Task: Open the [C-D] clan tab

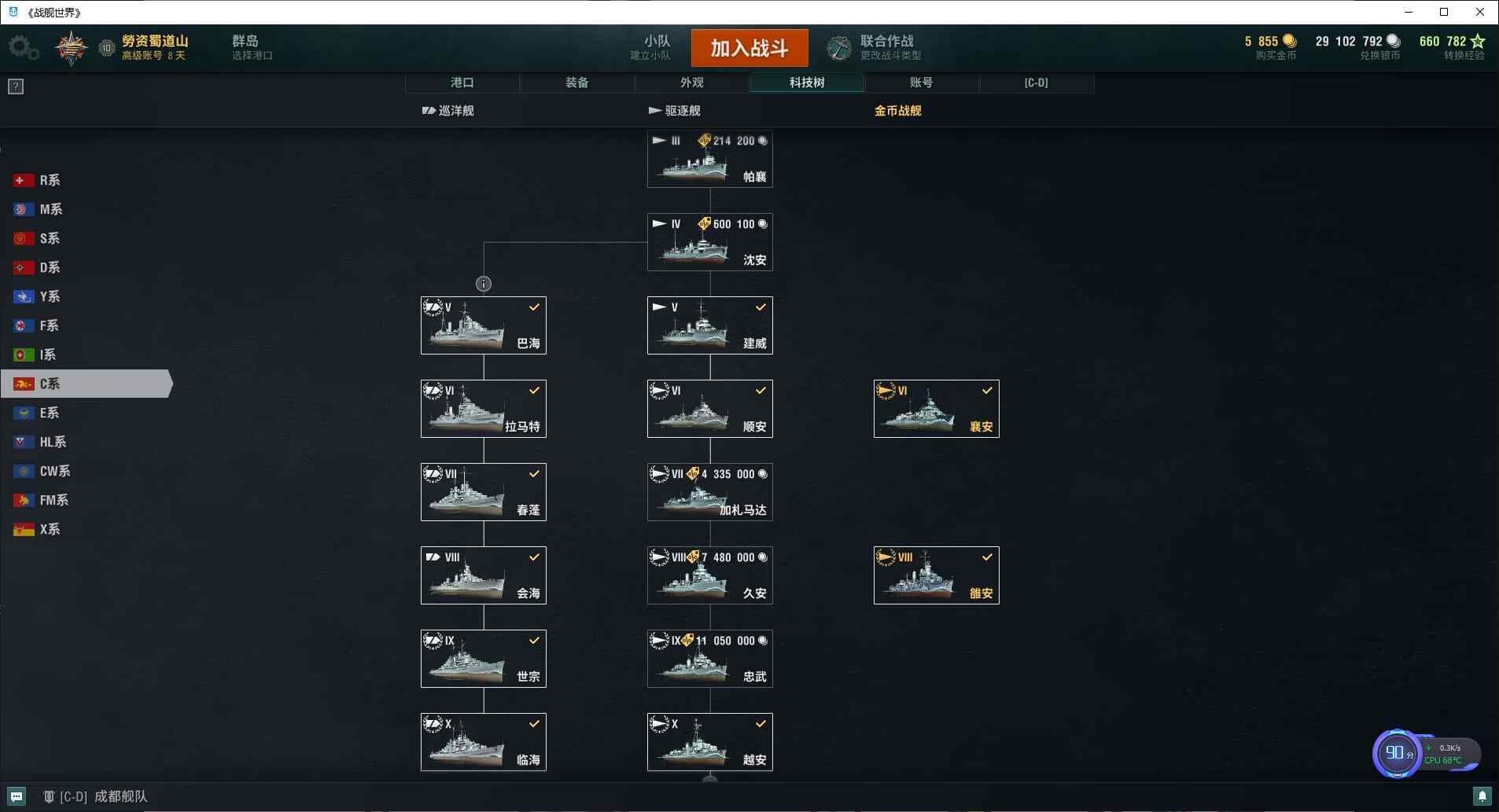Action: [x=1037, y=83]
